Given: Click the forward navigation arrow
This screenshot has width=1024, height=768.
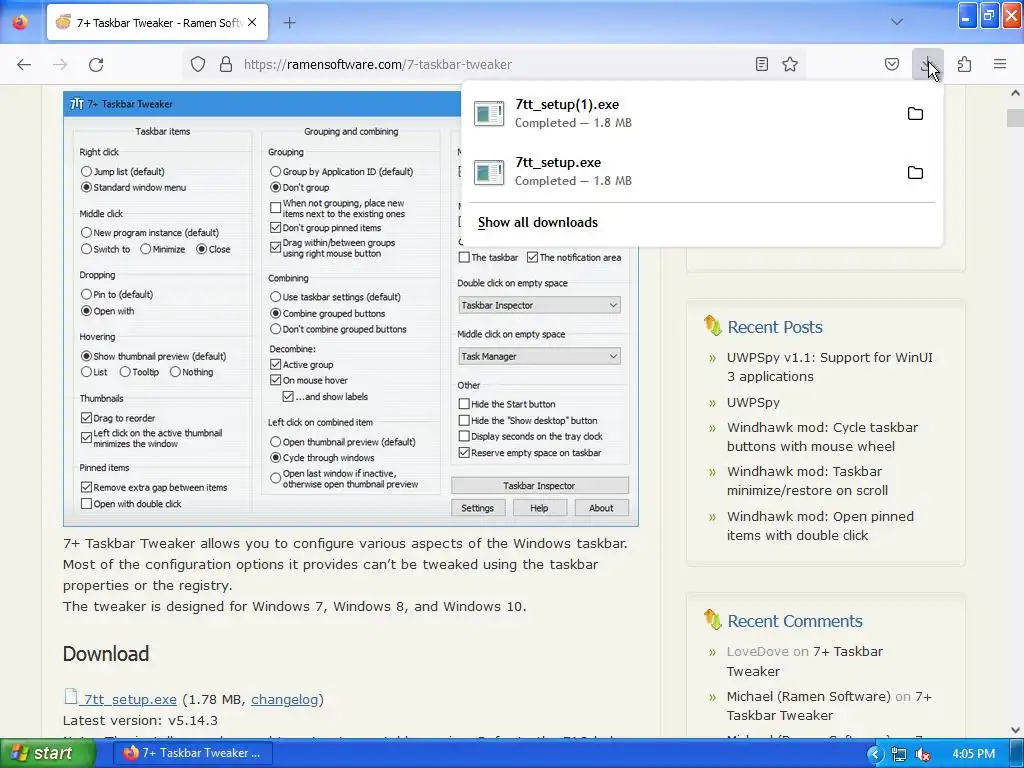Looking at the screenshot, I should 60,64.
